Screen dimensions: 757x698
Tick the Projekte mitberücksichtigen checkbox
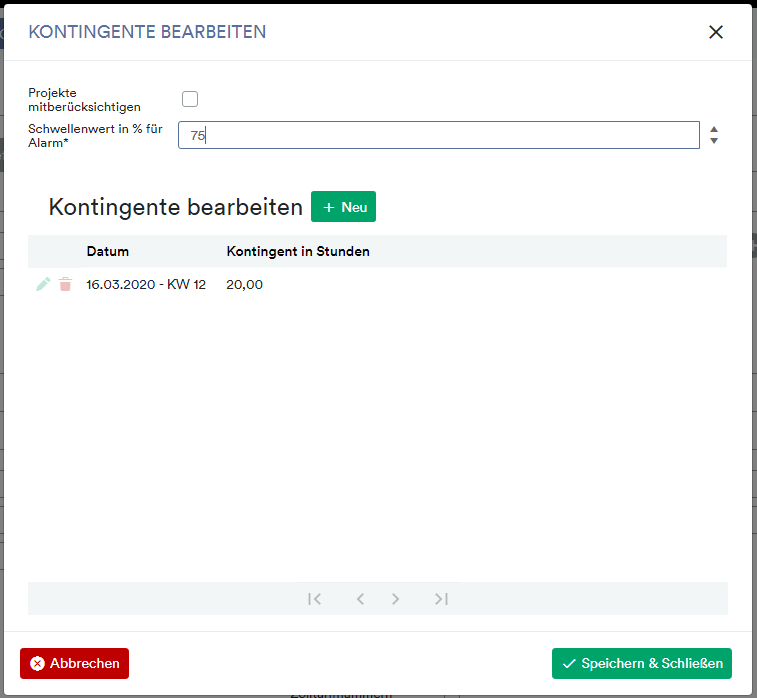tap(190, 99)
